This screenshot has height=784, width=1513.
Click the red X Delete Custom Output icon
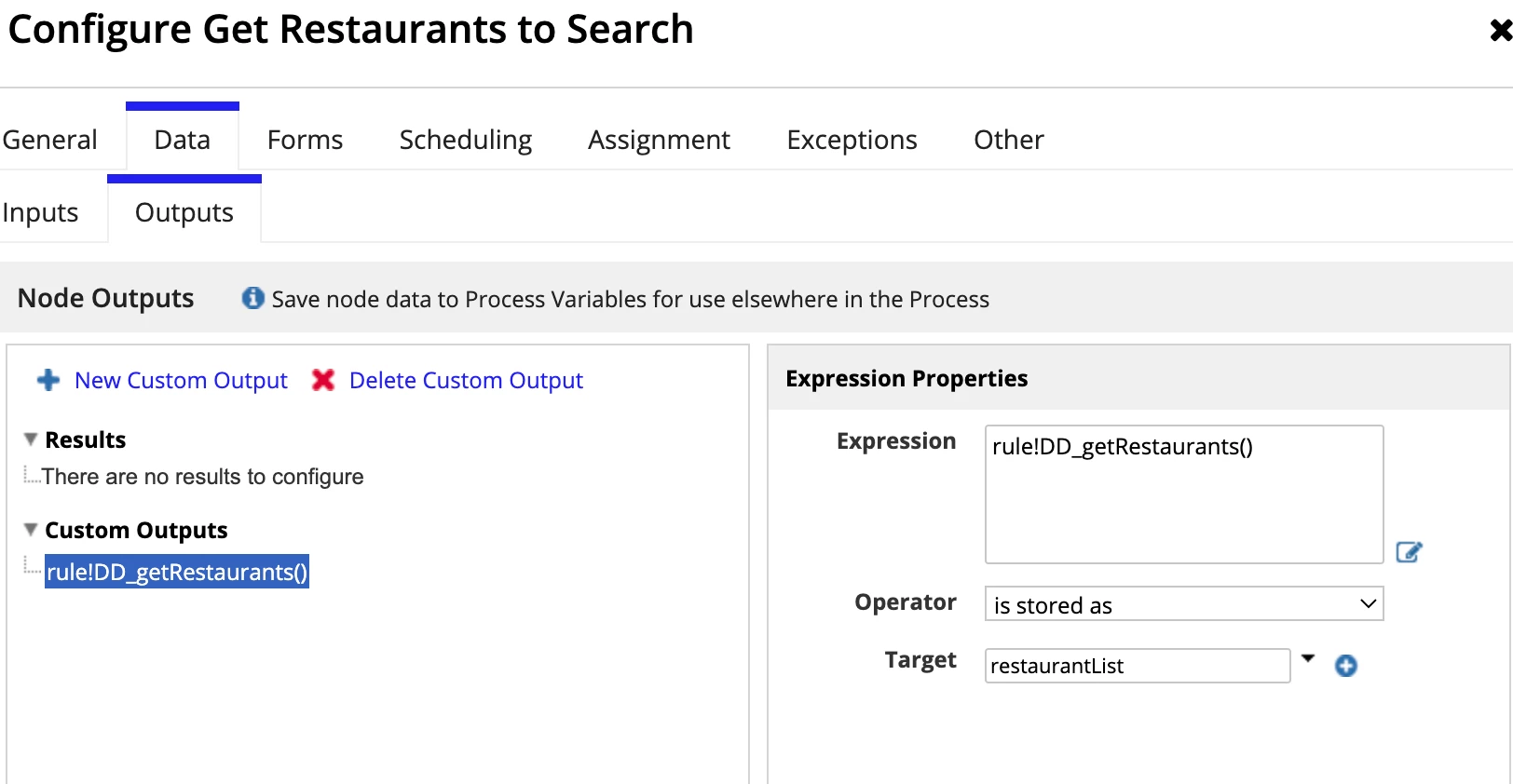coord(323,380)
